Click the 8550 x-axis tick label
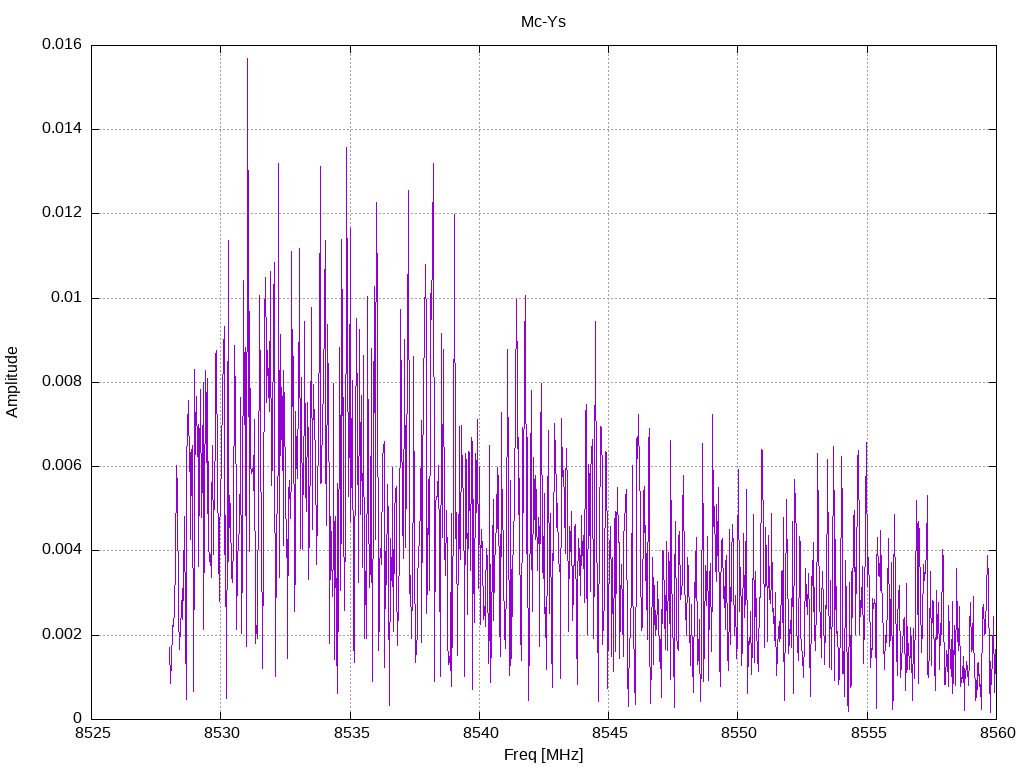Image resolution: width=1024 pixels, height=768 pixels. (x=737, y=733)
